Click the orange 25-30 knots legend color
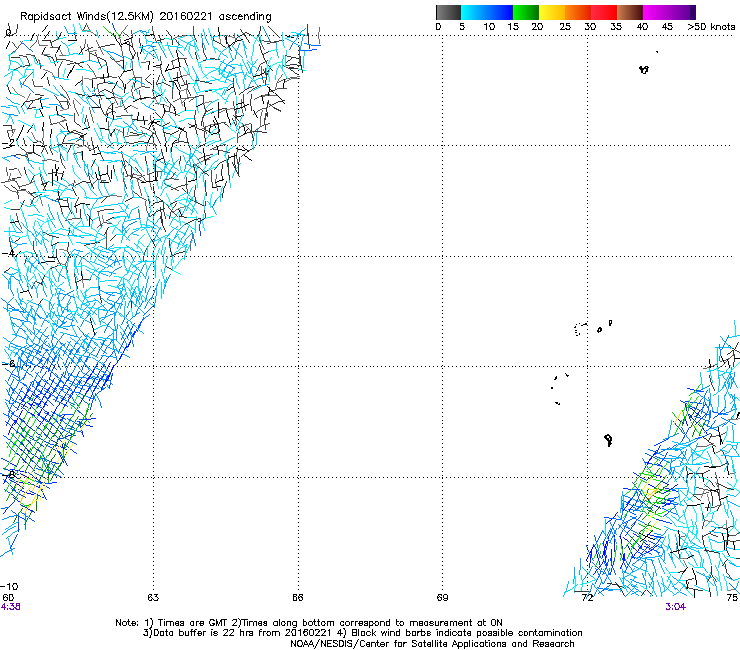The width and height of the screenshot is (740, 650). 578,12
